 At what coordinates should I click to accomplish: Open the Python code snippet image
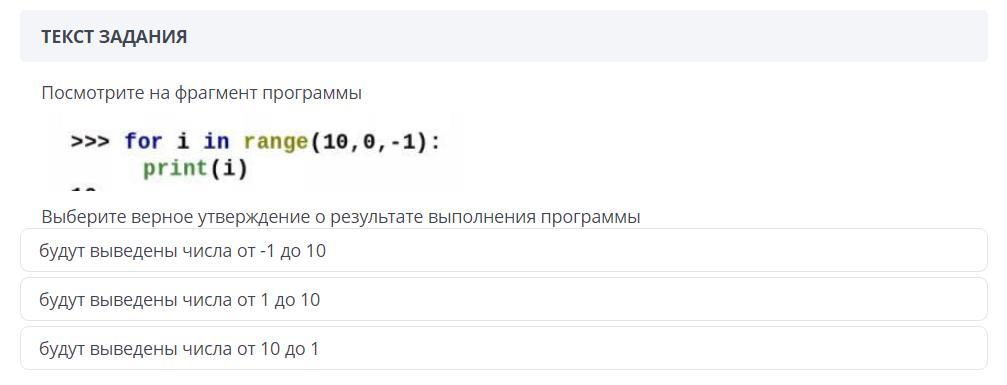coord(255,152)
